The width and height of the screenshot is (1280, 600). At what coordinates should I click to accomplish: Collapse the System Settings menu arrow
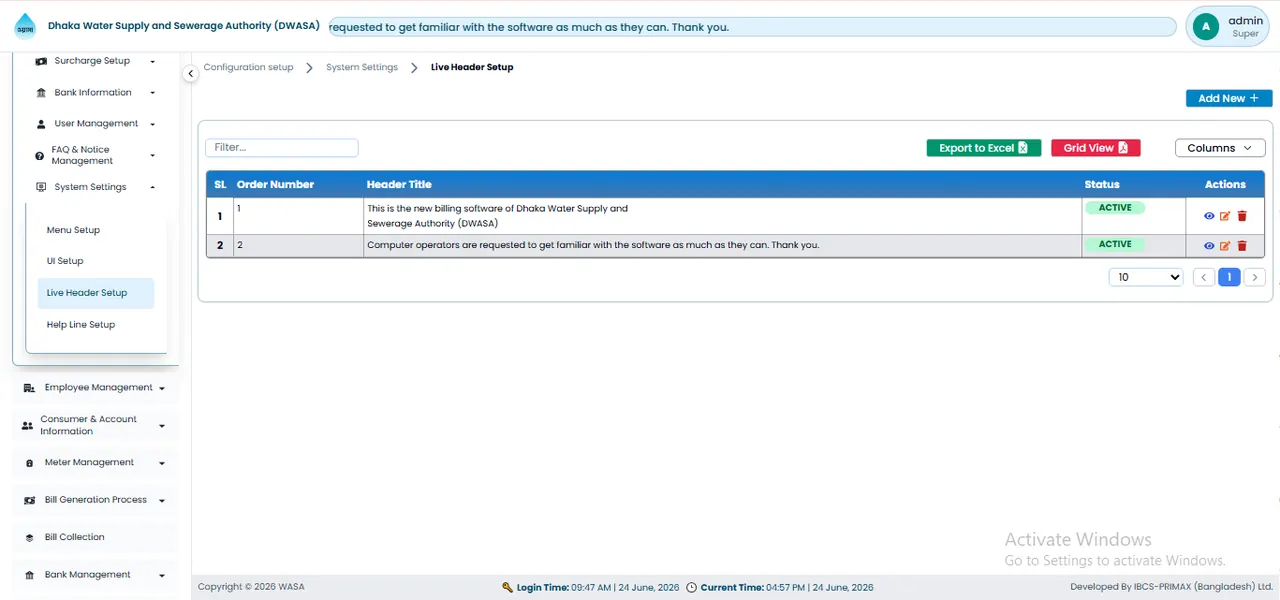pos(153,187)
